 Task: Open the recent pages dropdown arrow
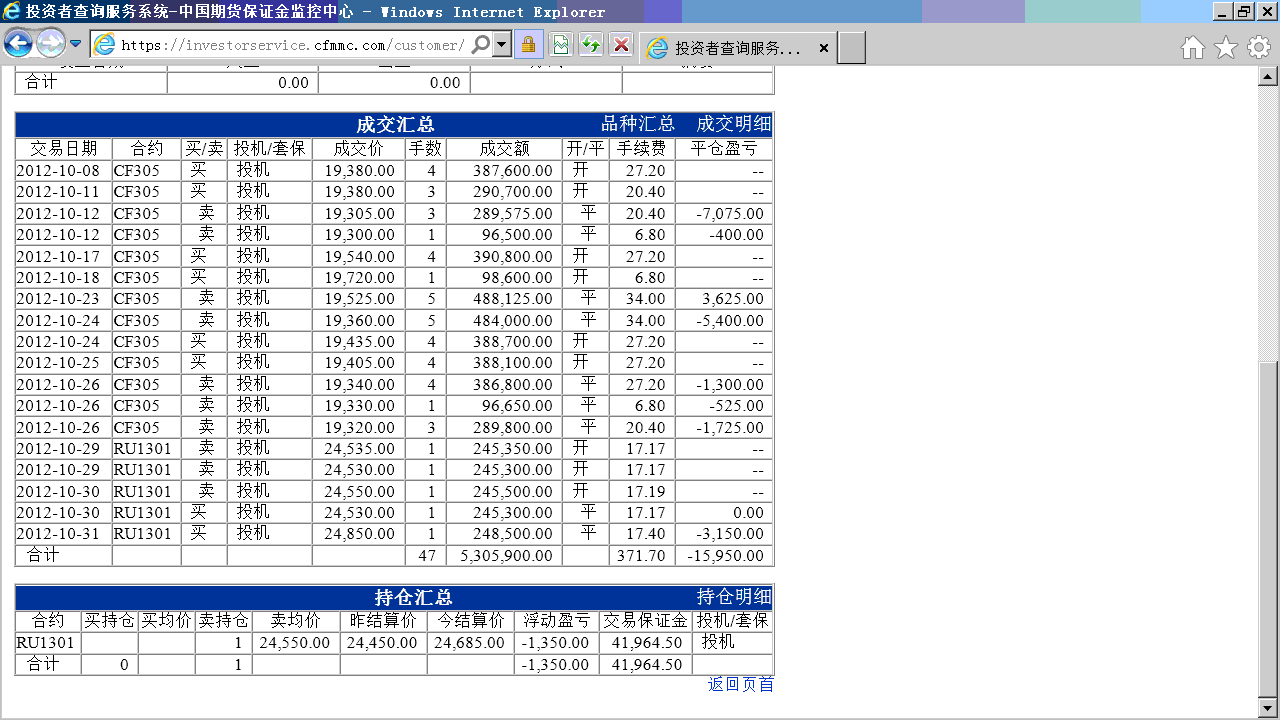75,44
